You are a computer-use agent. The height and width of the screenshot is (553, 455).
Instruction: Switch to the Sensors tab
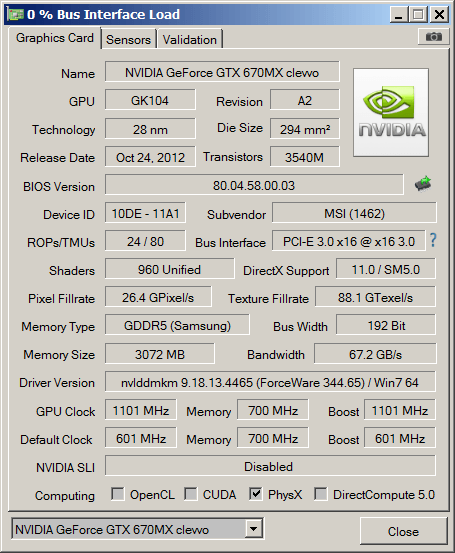[x=128, y=40]
